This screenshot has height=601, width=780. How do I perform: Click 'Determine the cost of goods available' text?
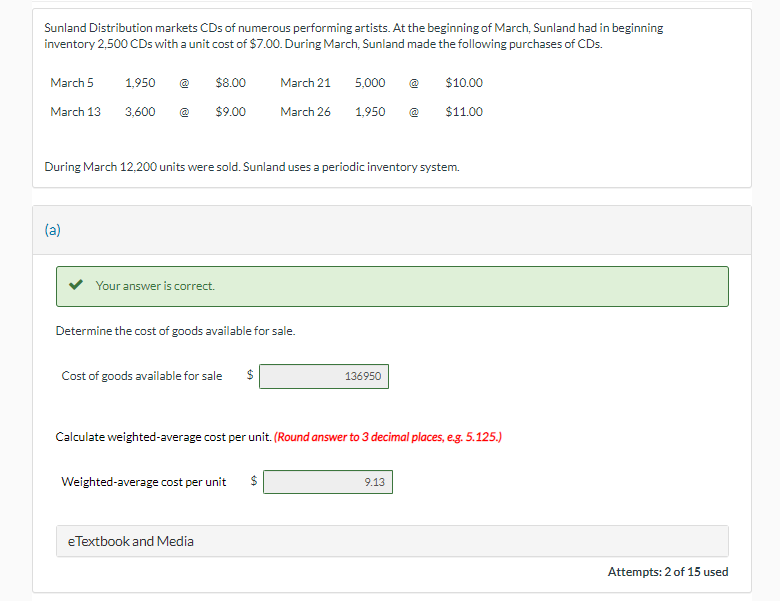(x=175, y=331)
